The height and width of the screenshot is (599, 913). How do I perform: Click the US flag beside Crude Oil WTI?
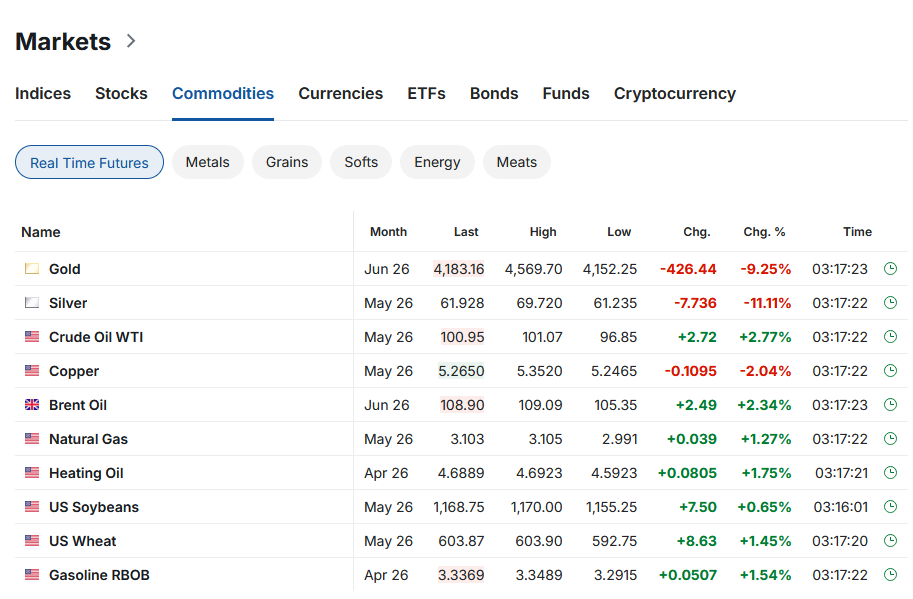pos(32,336)
